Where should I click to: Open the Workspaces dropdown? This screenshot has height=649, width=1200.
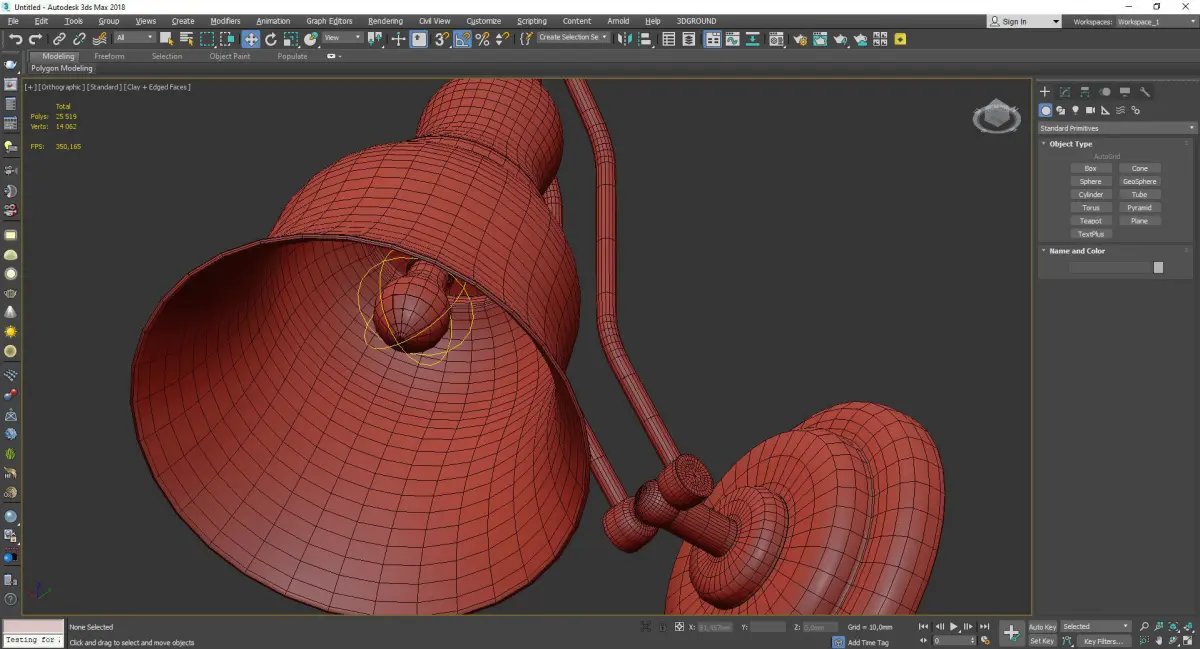[x=1156, y=21]
